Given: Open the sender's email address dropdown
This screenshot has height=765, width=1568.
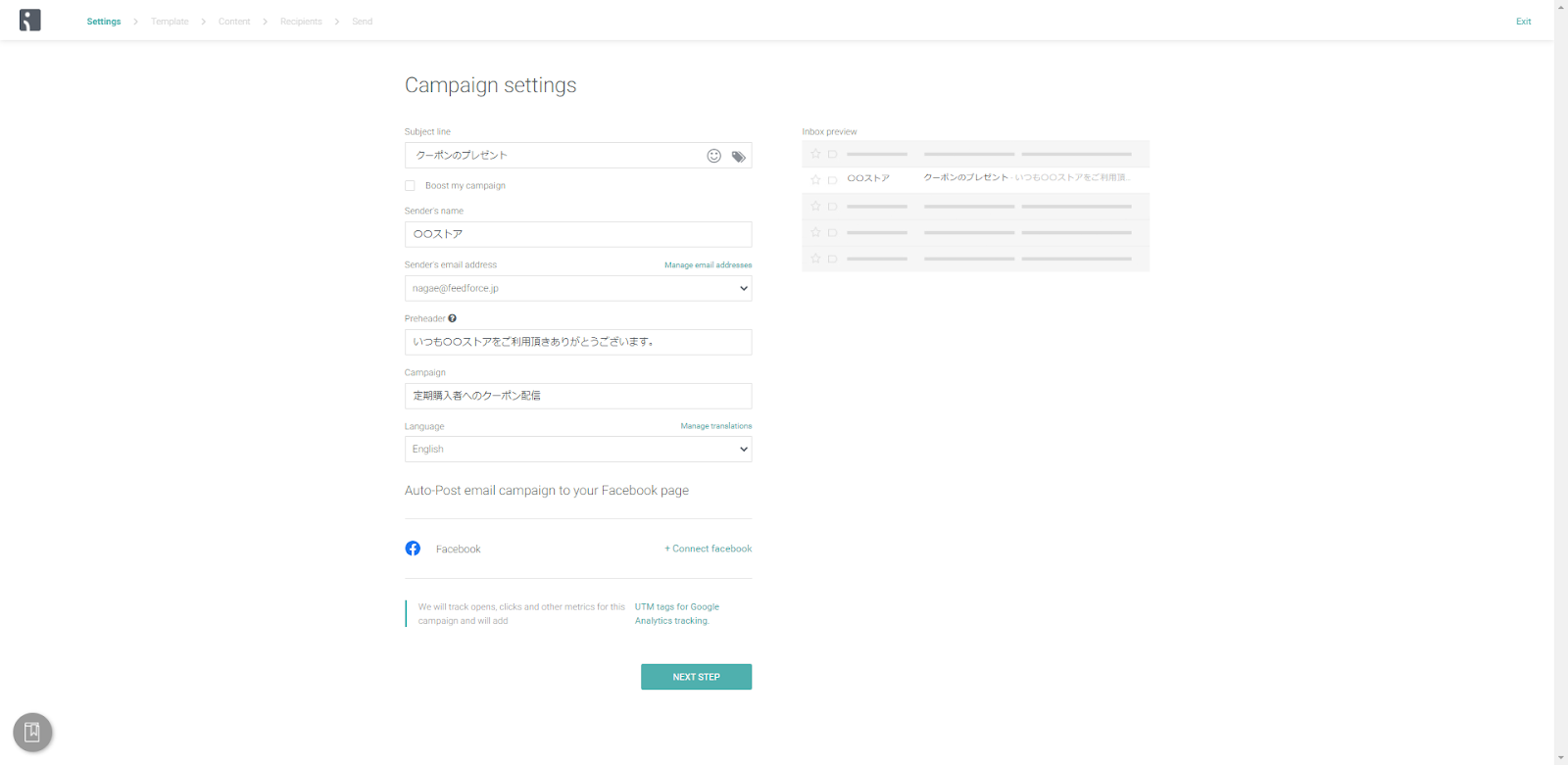Looking at the screenshot, I should tap(578, 288).
